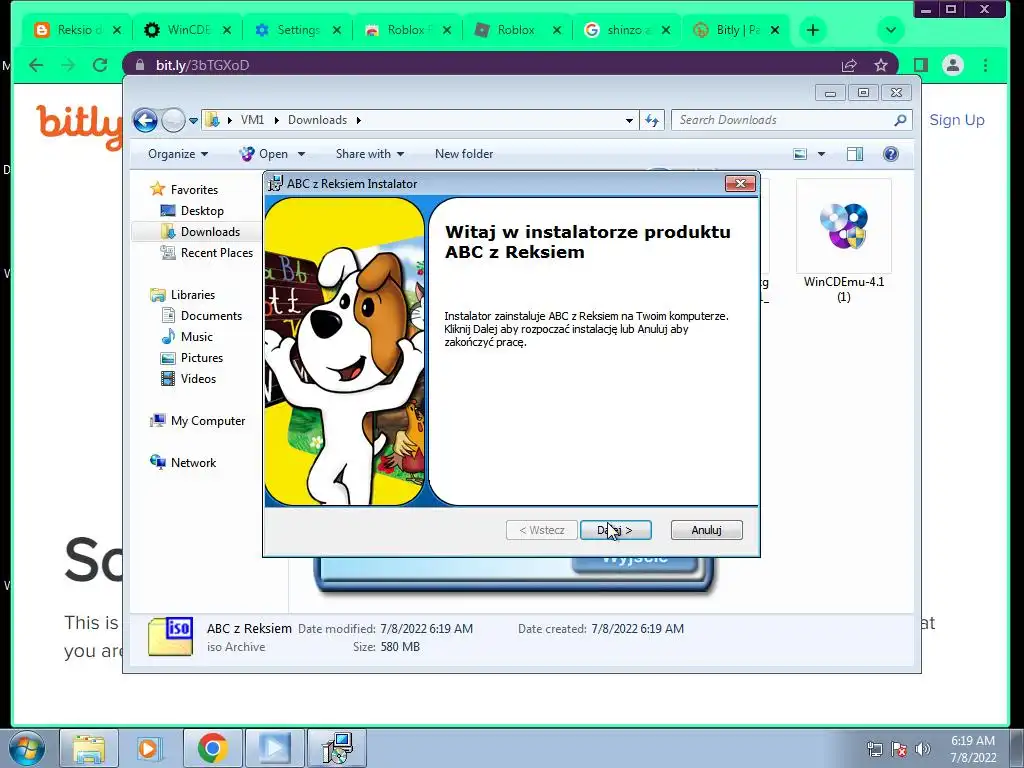
Task: Click New folder in the toolbar
Action: (464, 154)
